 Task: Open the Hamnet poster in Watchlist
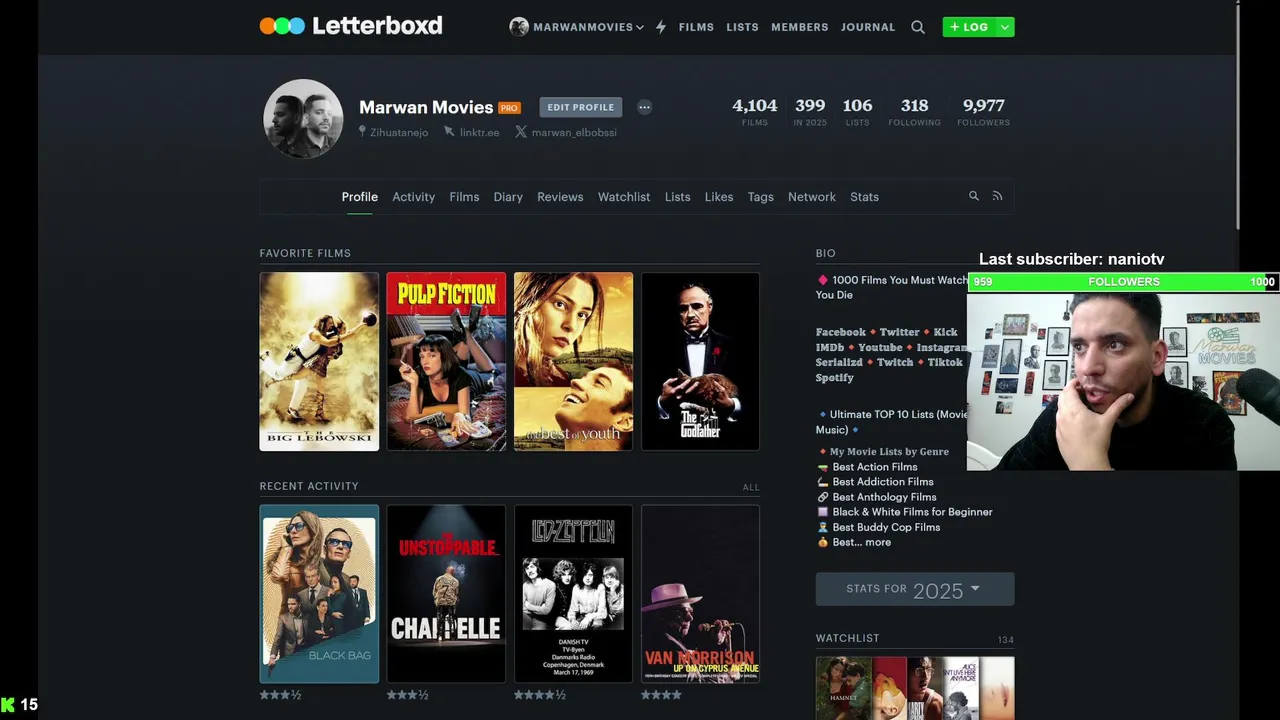(x=843, y=688)
